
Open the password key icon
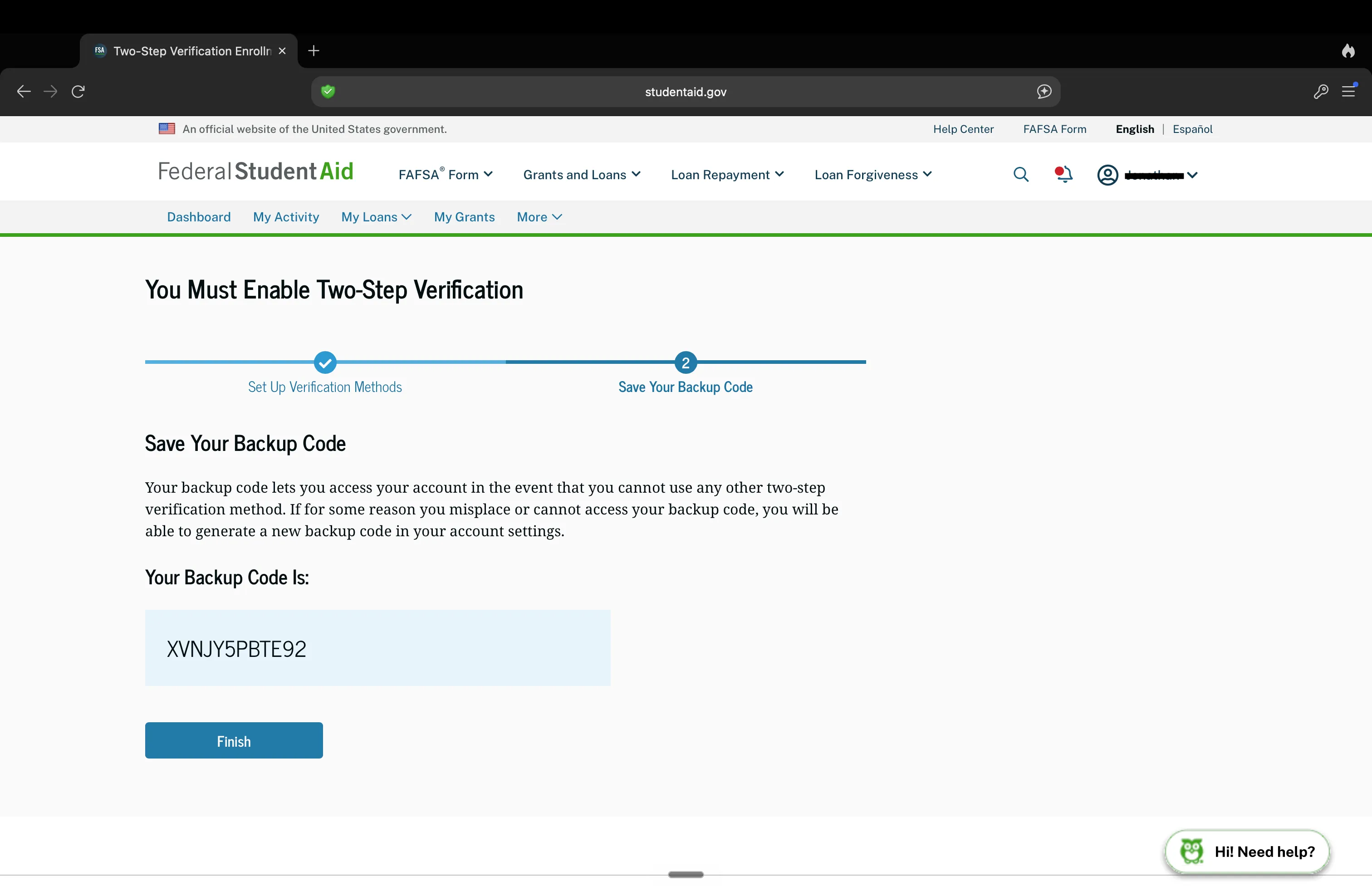1321,91
